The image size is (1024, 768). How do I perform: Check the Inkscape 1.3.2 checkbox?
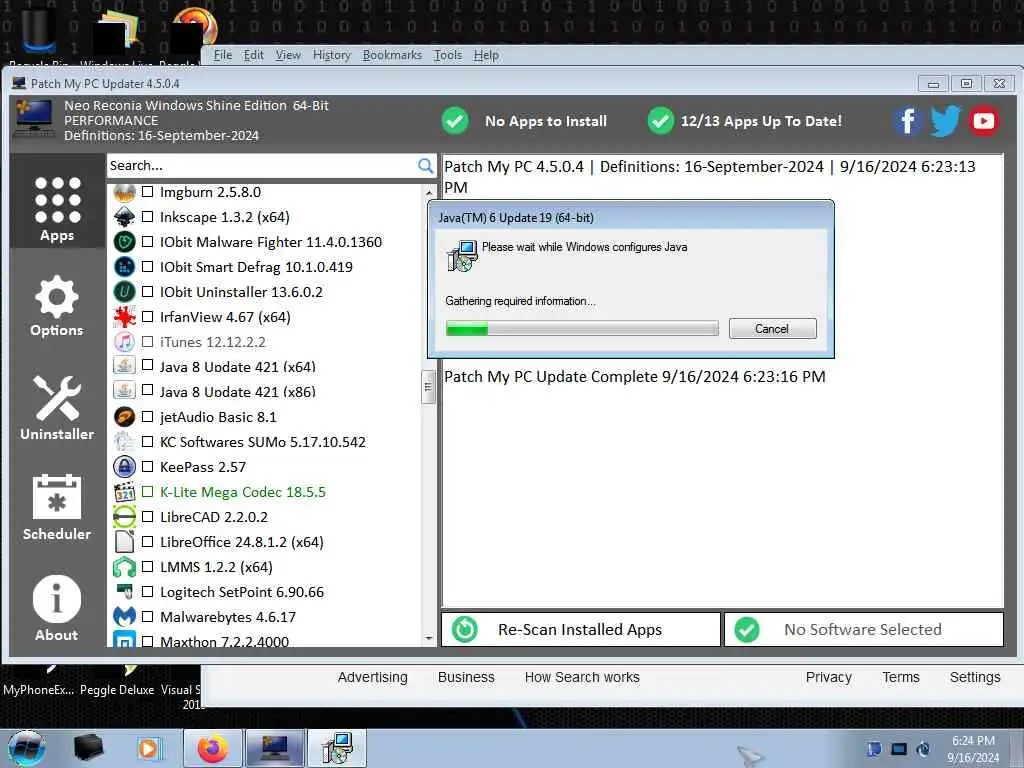point(148,217)
